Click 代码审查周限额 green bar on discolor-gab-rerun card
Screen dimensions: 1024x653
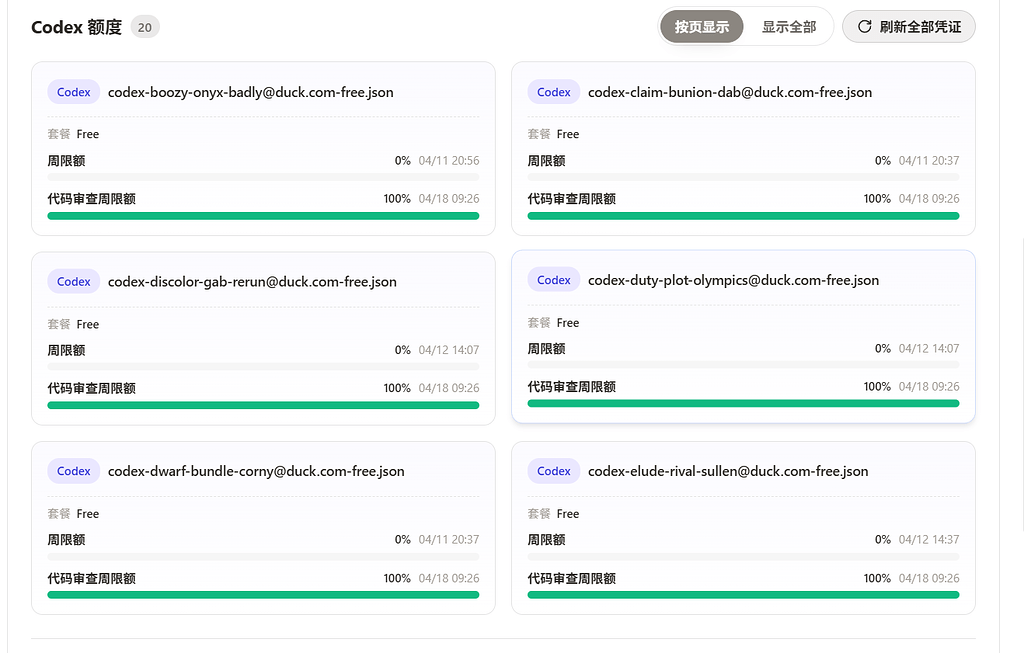coord(263,405)
